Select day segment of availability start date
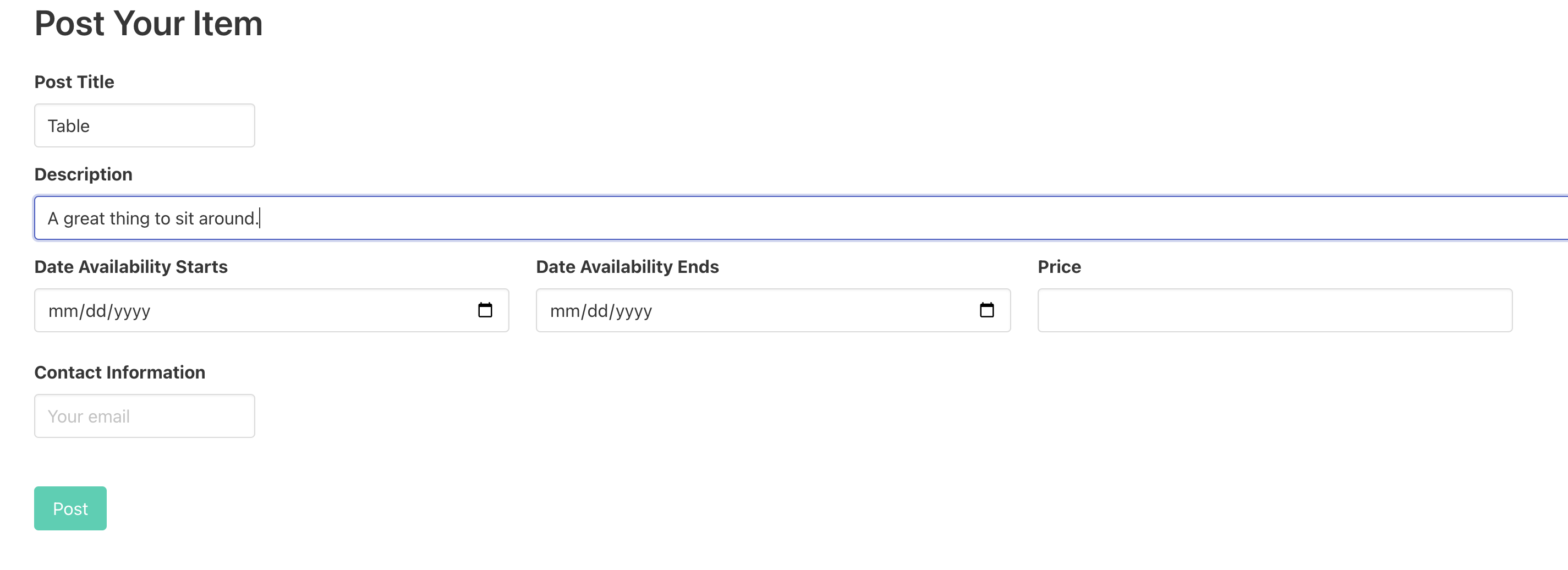 (x=96, y=311)
